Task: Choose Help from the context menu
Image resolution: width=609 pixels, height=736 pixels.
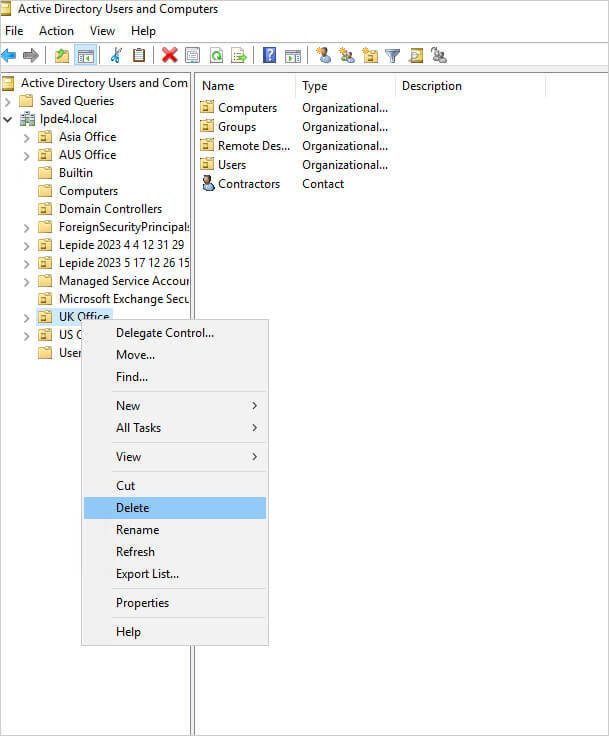Action: [x=175, y=632]
